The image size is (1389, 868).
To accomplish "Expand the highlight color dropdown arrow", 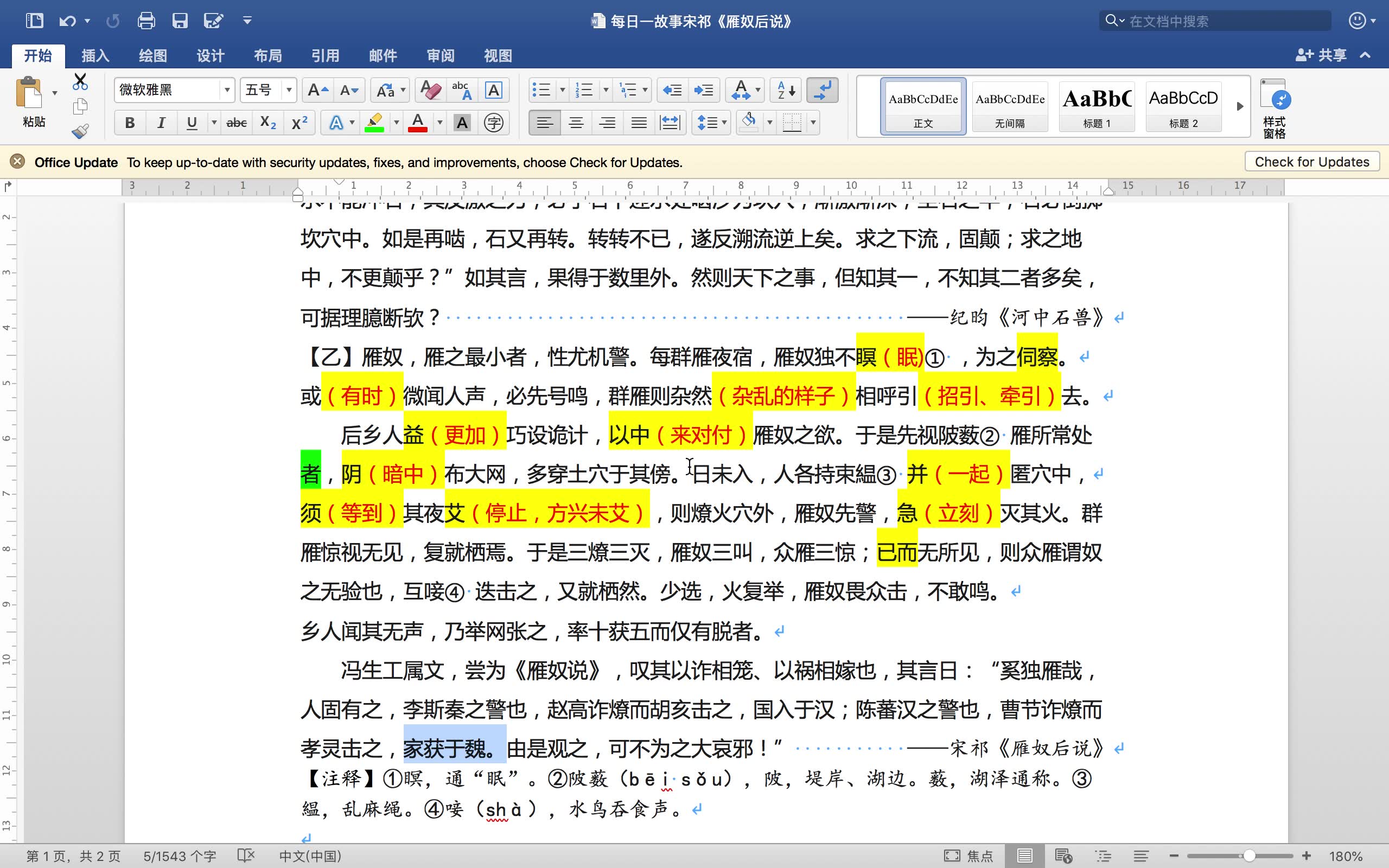I will pos(396,122).
